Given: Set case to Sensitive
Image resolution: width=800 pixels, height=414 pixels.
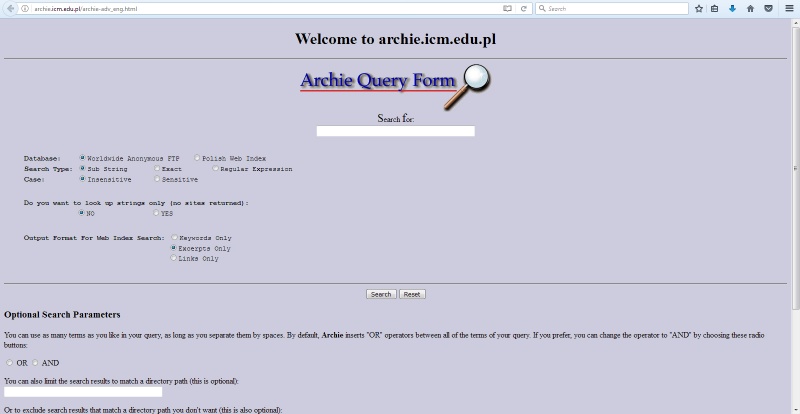Looking at the screenshot, I should click(x=157, y=179).
